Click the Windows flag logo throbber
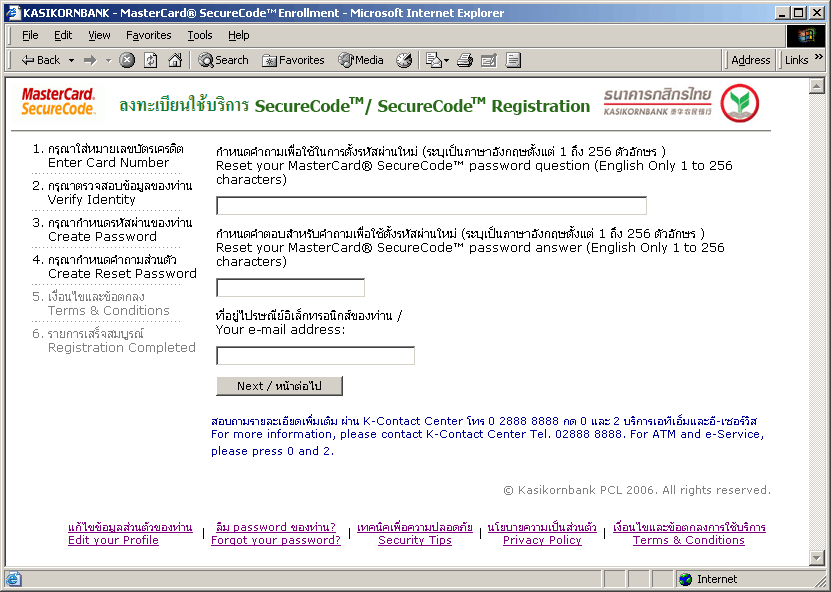This screenshot has height=592, width=831. (805, 36)
